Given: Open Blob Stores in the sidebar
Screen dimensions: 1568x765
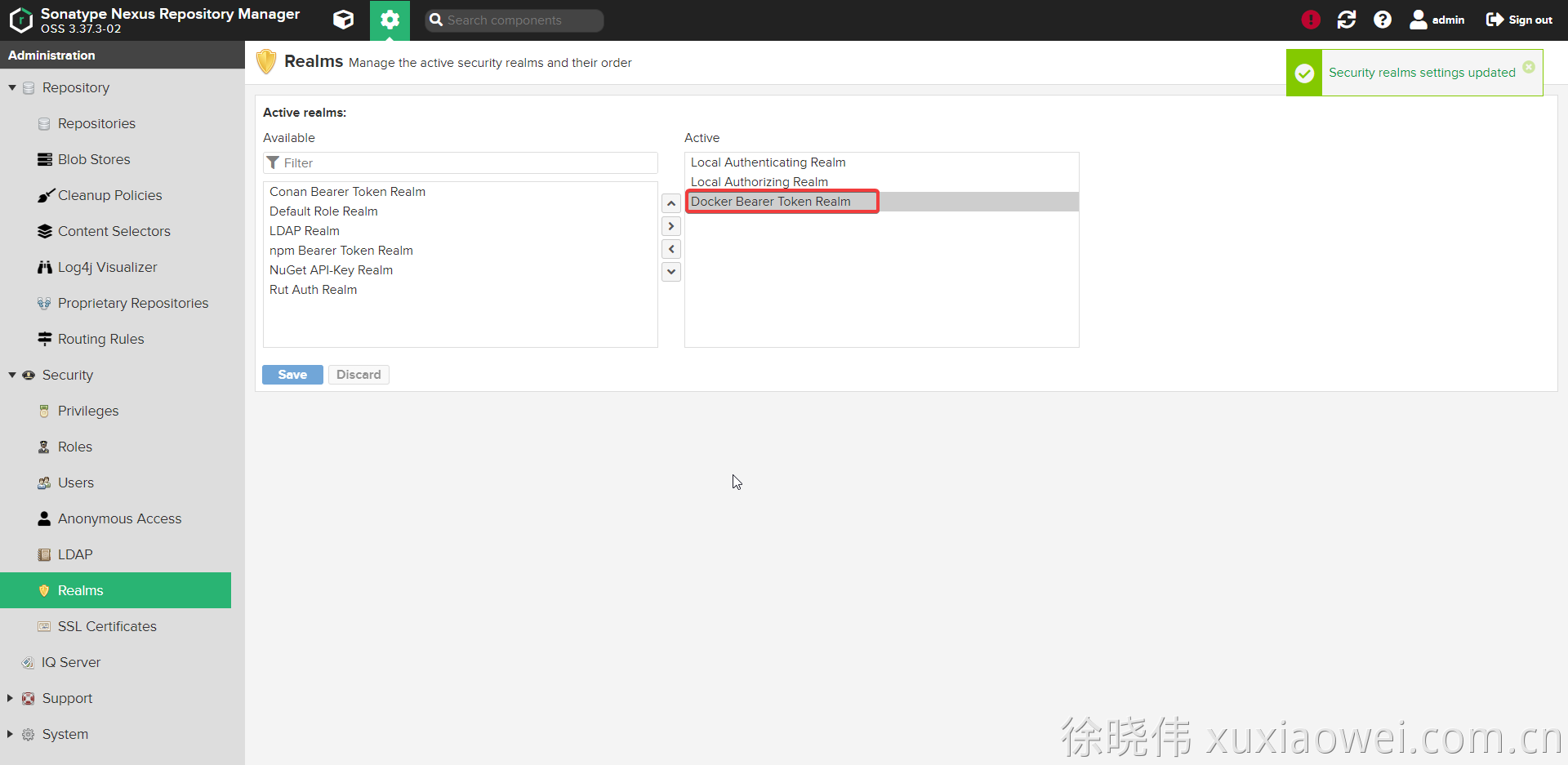Looking at the screenshot, I should click(94, 159).
